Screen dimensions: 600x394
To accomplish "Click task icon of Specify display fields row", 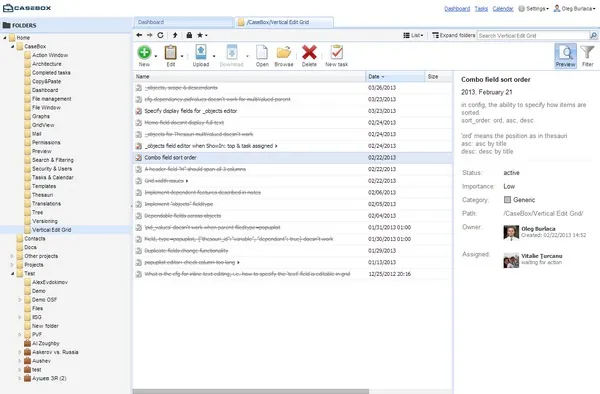I will 139,111.
